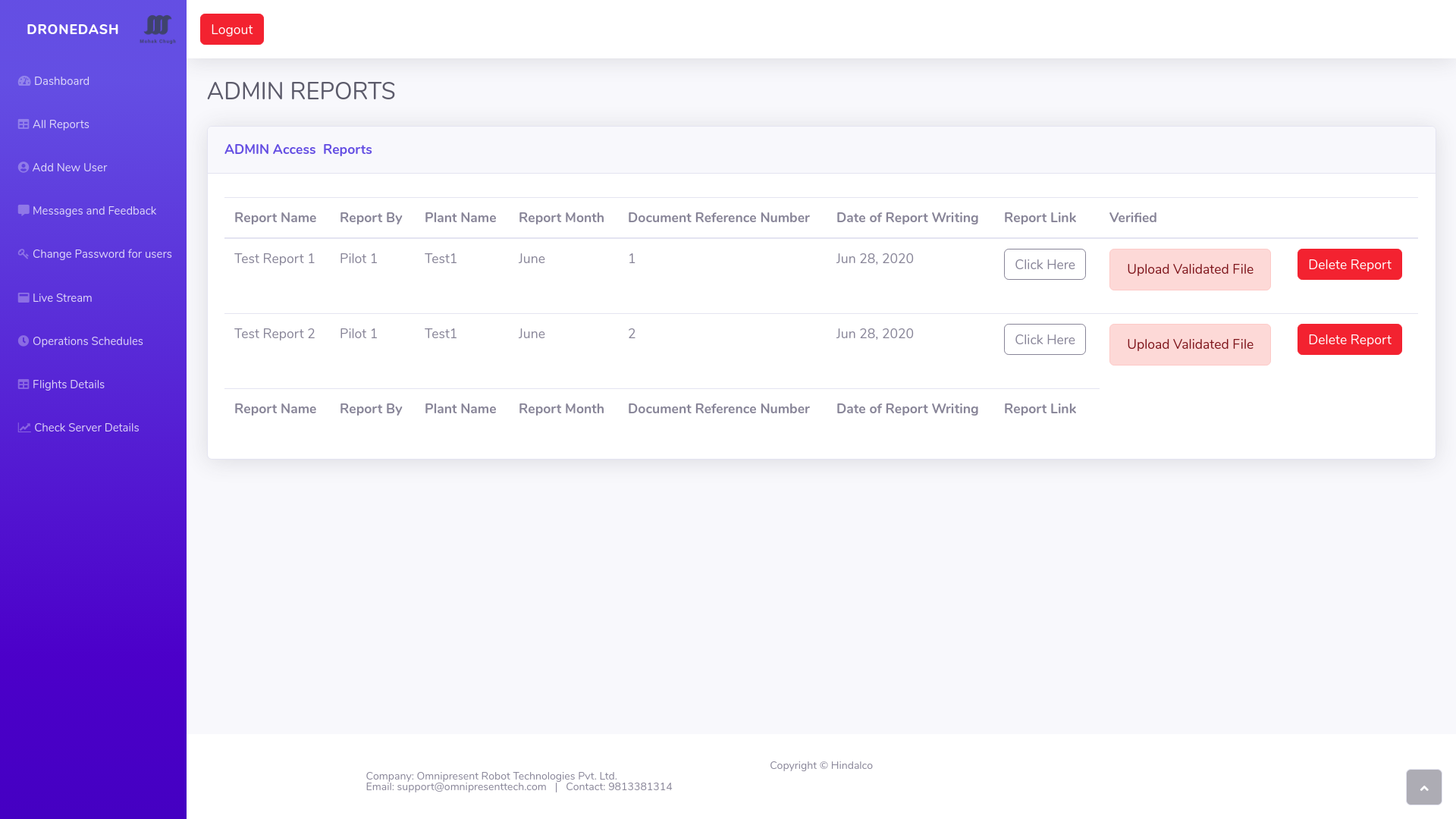Screen dimensions: 1456x819
Task: Click the DroneDash logo image
Action: click(158, 29)
